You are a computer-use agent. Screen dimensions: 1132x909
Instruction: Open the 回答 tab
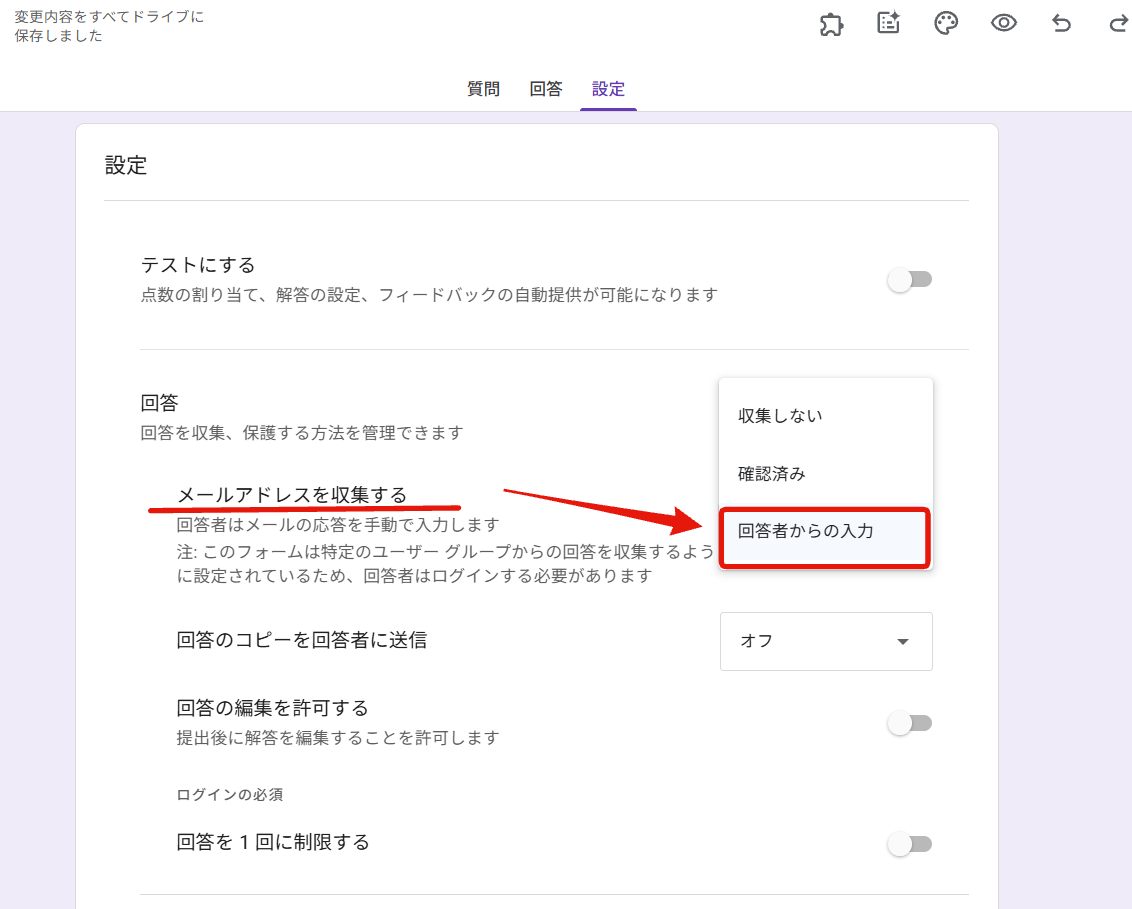pos(546,89)
